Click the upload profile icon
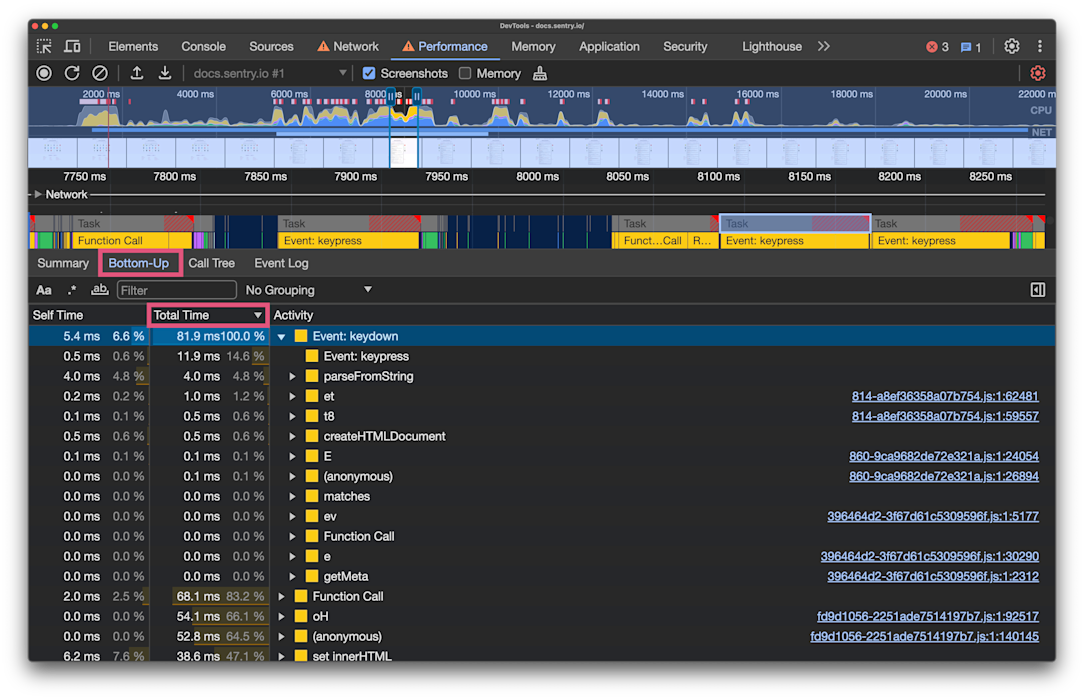 137,73
